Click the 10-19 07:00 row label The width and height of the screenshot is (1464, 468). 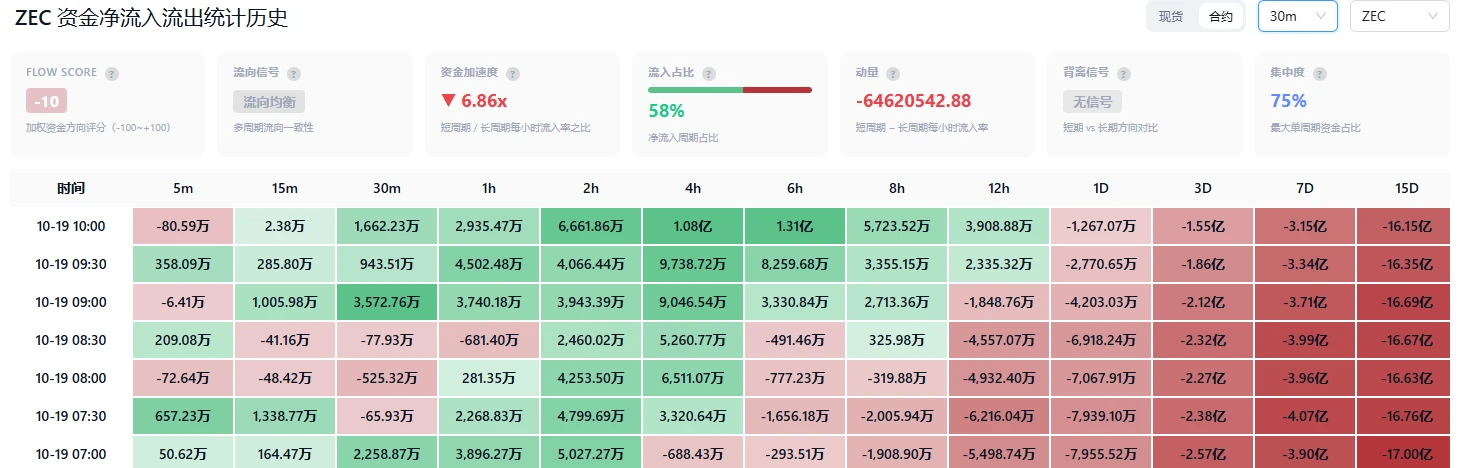[71, 454]
